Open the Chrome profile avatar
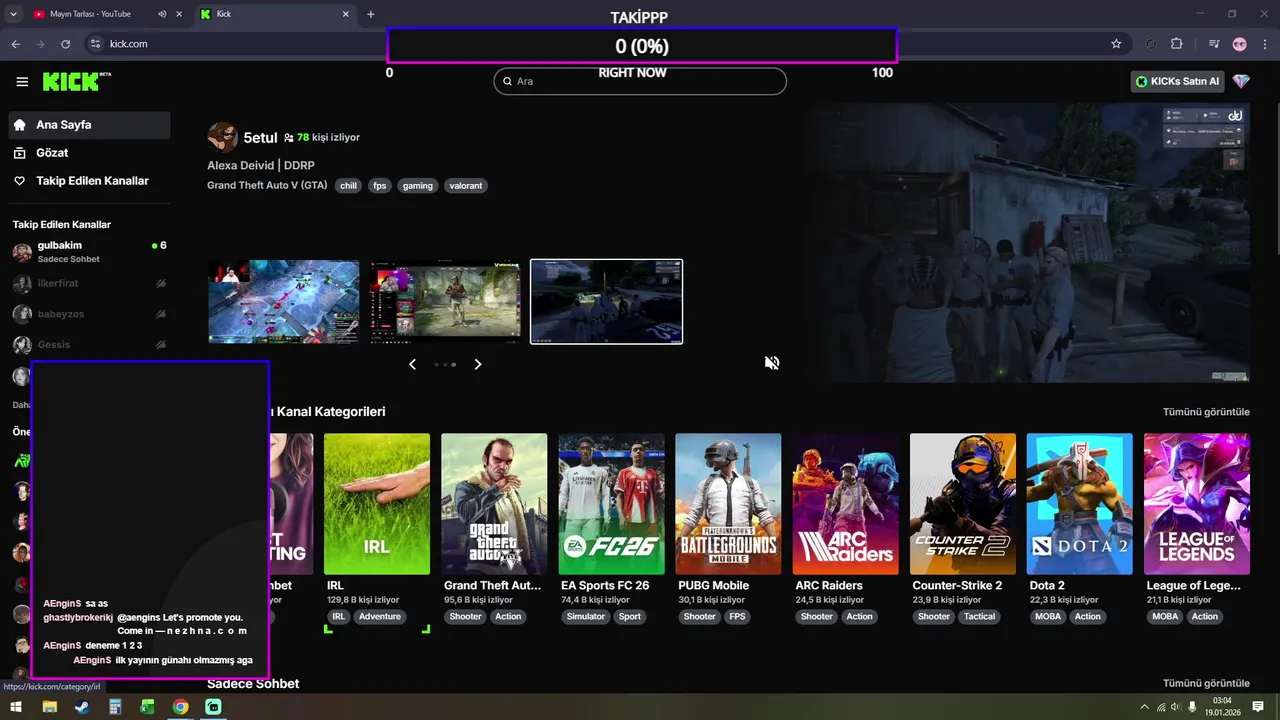This screenshot has width=1280, height=720. pyautogui.click(x=1240, y=44)
